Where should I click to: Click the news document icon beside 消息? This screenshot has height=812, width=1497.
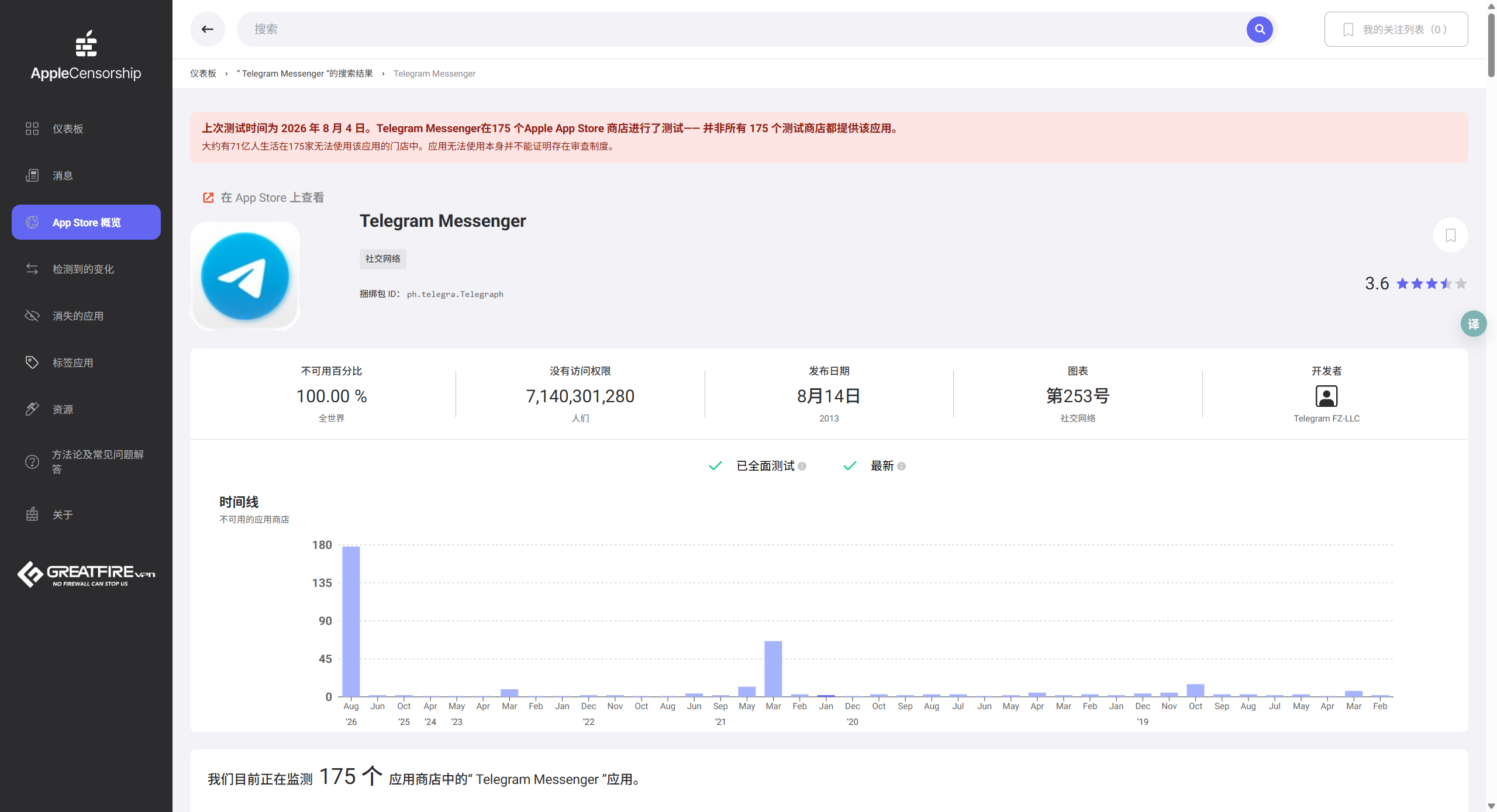tap(32, 175)
